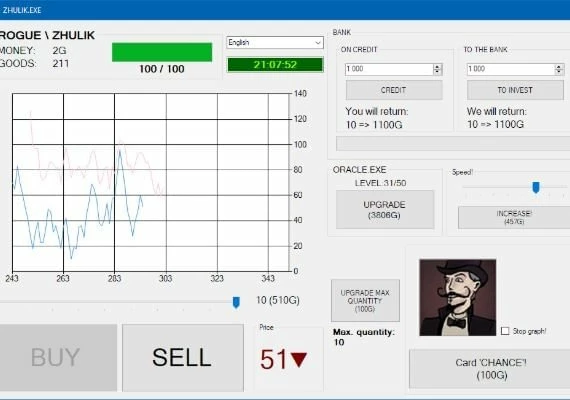Buy the Card 'CHANCE'! for 100G
The height and width of the screenshot is (400, 570).
pyautogui.click(x=490, y=369)
